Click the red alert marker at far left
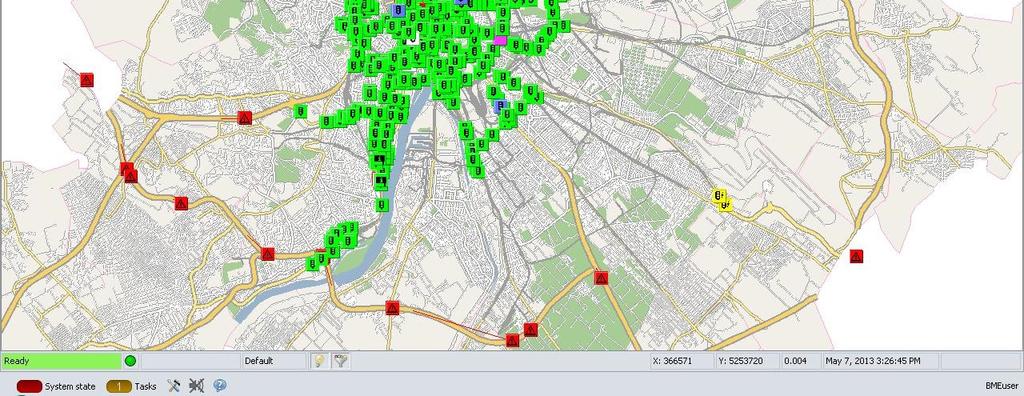Image resolution: width=1024 pixels, height=396 pixels. (x=87, y=80)
